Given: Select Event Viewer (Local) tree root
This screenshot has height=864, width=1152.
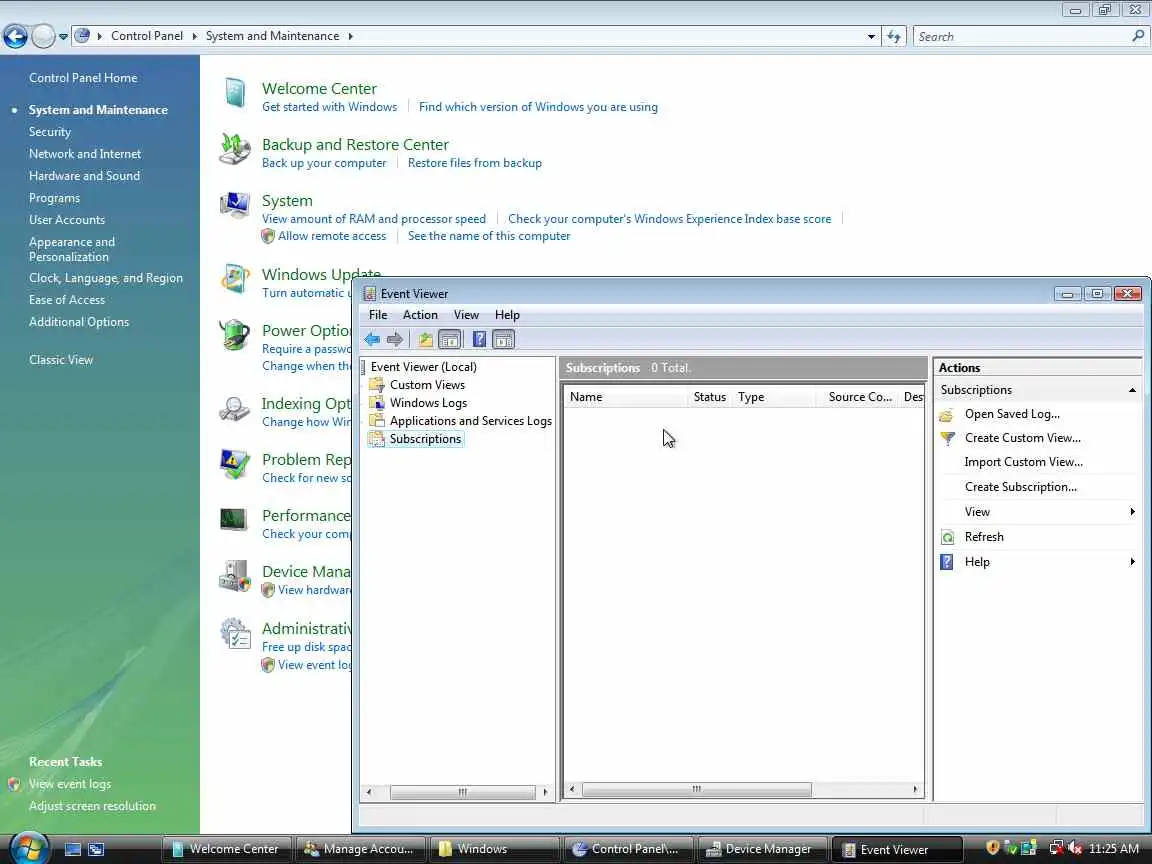Looking at the screenshot, I should pyautogui.click(x=423, y=367).
